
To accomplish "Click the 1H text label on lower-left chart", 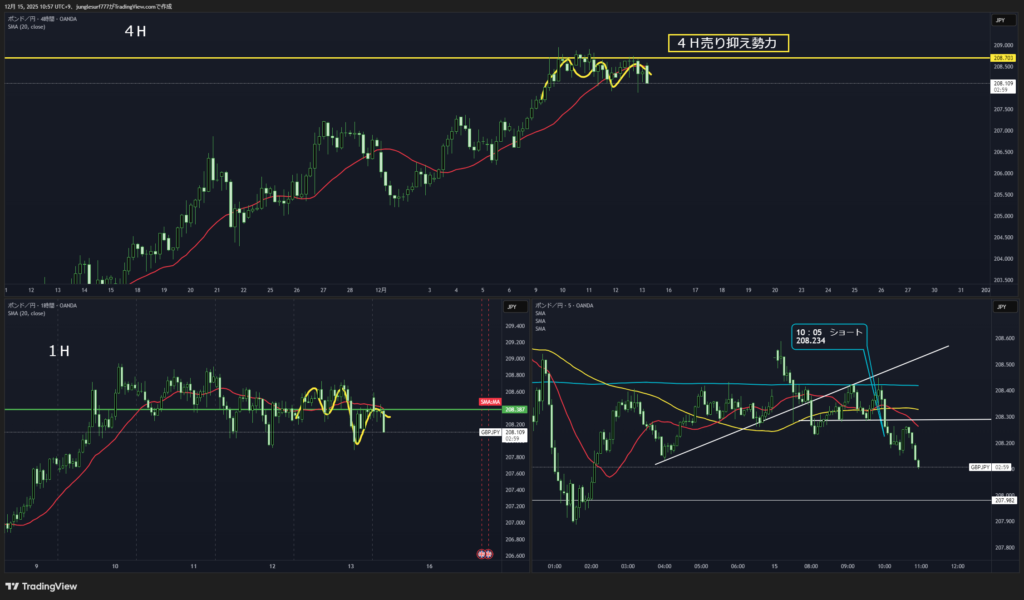I will 60,352.
